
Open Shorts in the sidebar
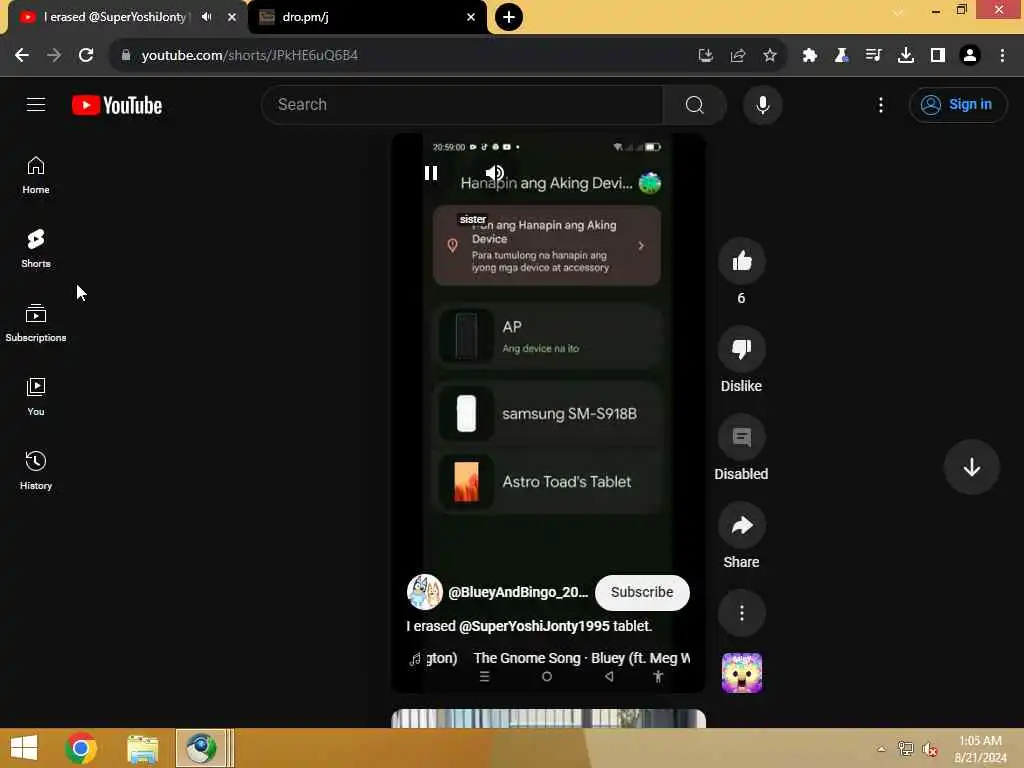click(x=36, y=249)
